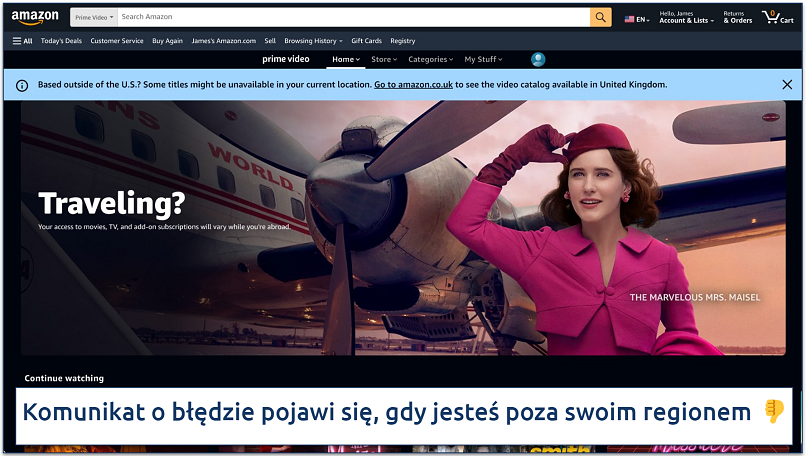Viewport: 806px width, 456px height.
Task: Open the language flag EN selector
Action: coord(636,19)
